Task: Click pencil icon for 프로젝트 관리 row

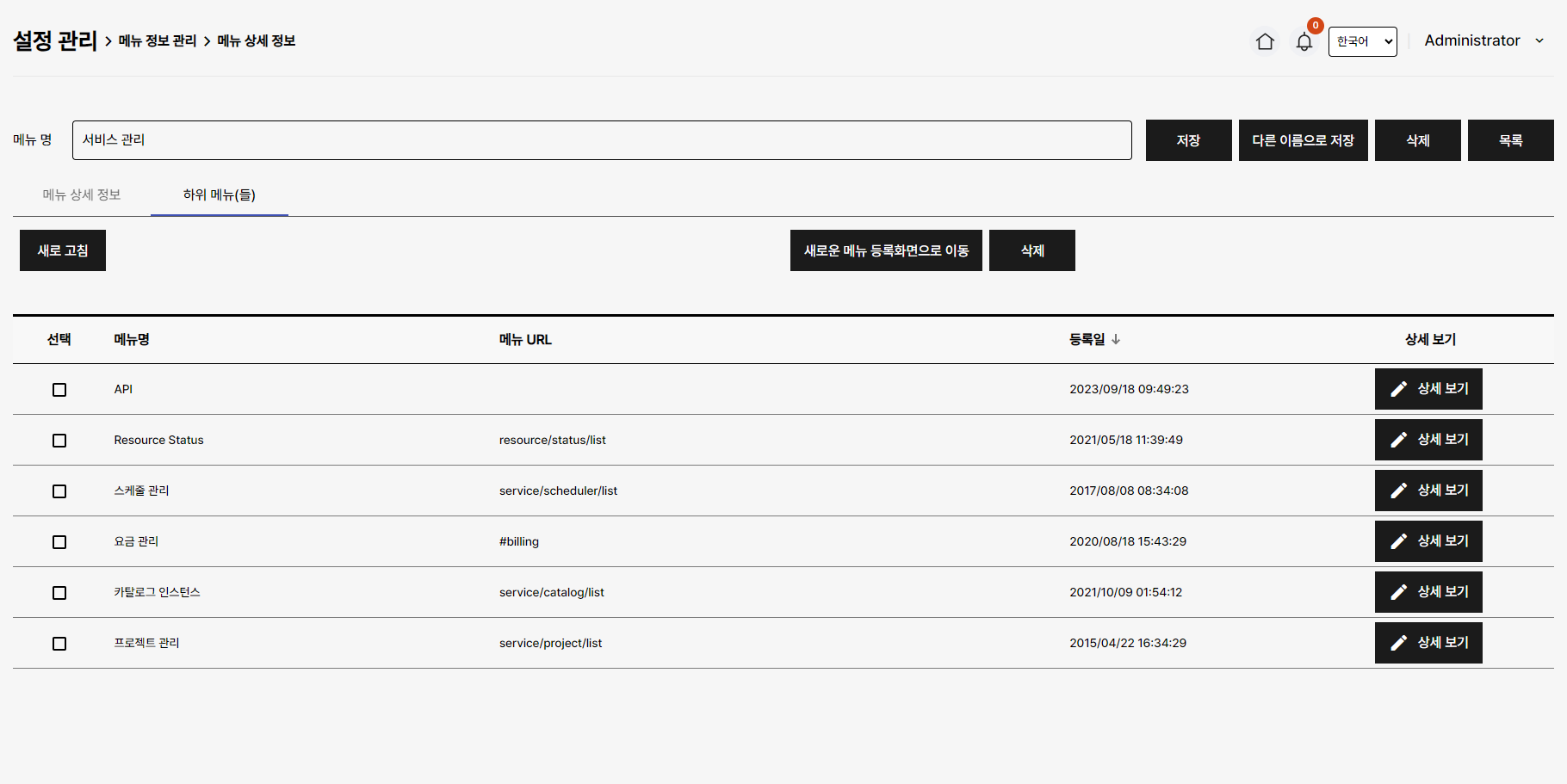Action: [x=1399, y=643]
